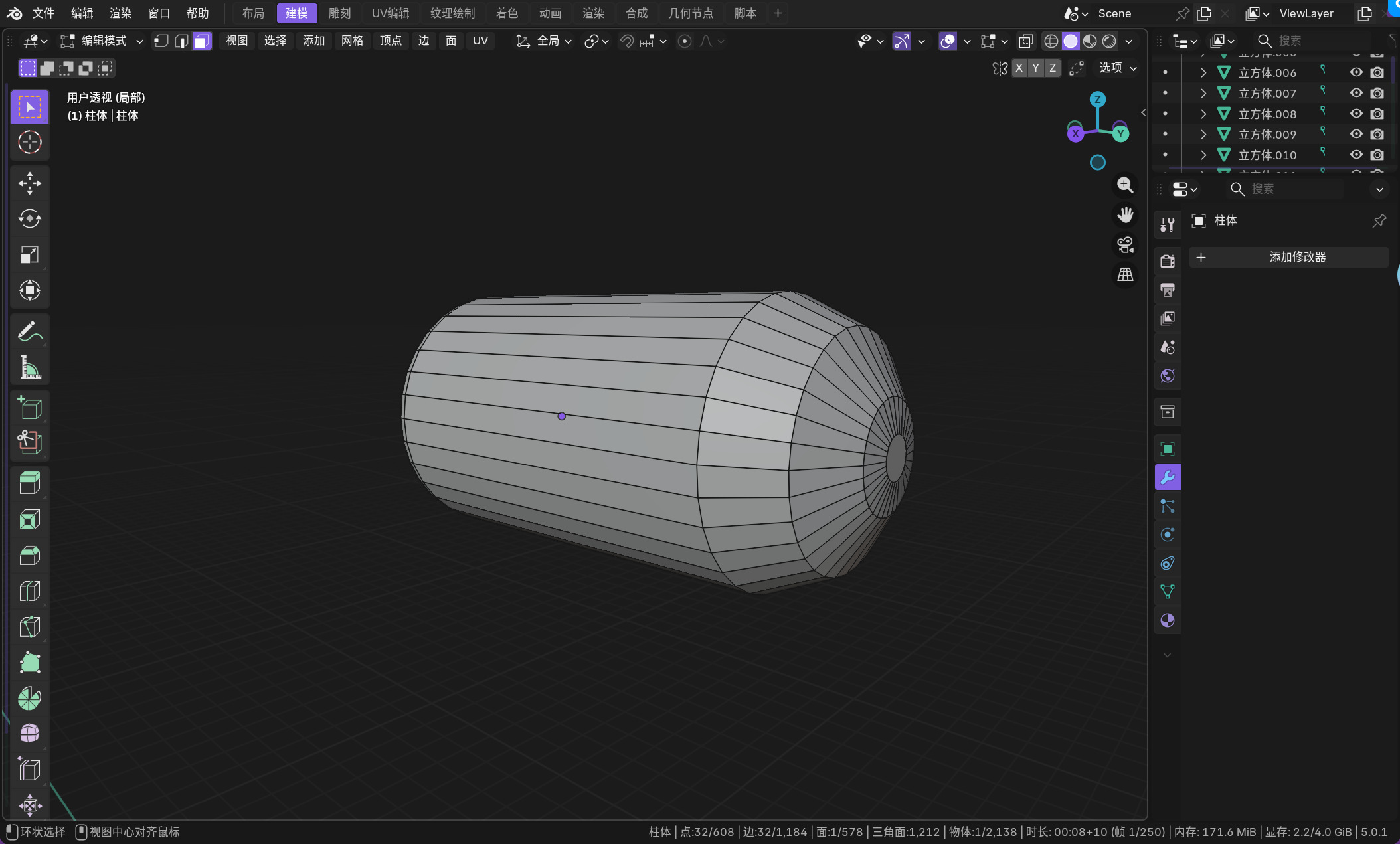Hide 立方体.008 in the outliner

pyautogui.click(x=1356, y=114)
